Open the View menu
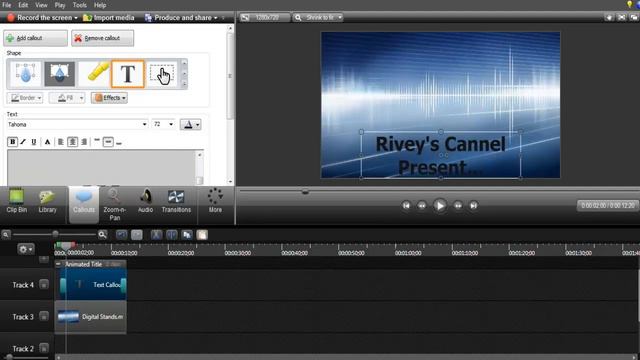The image size is (640, 360). coord(41,5)
